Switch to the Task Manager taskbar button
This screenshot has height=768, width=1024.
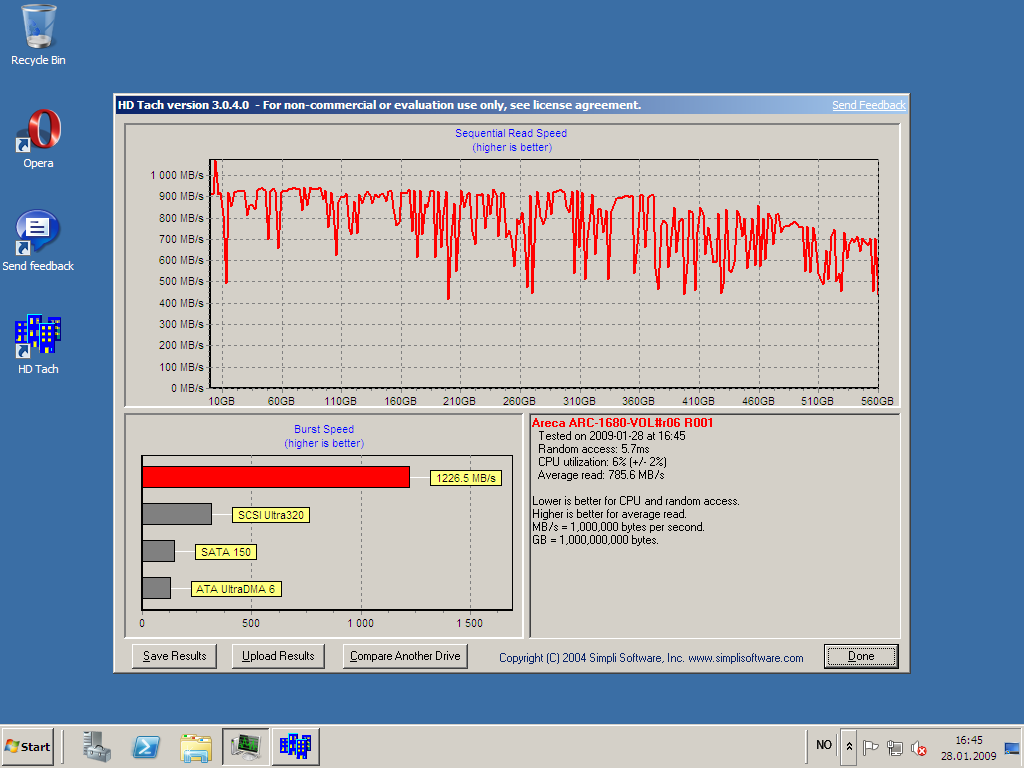click(x=246, y=746)
